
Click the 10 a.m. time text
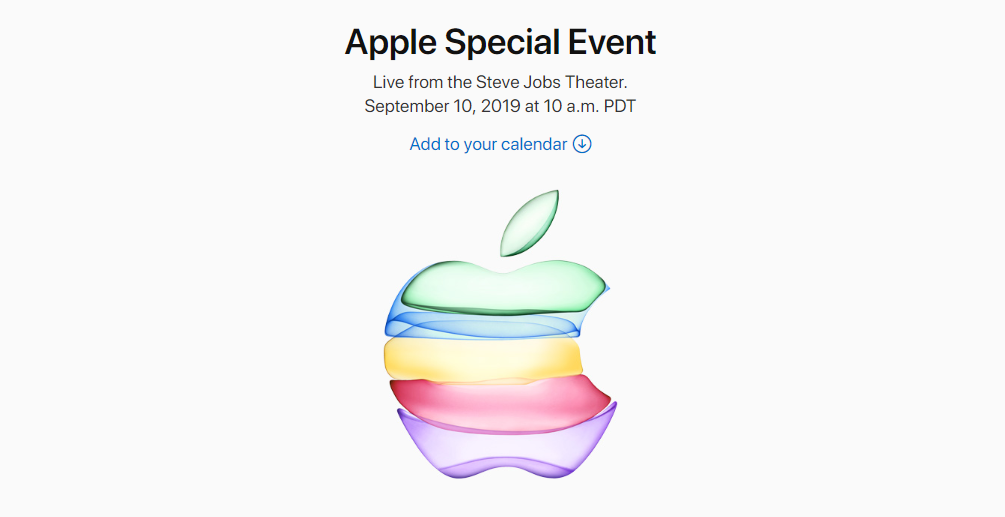572,106
